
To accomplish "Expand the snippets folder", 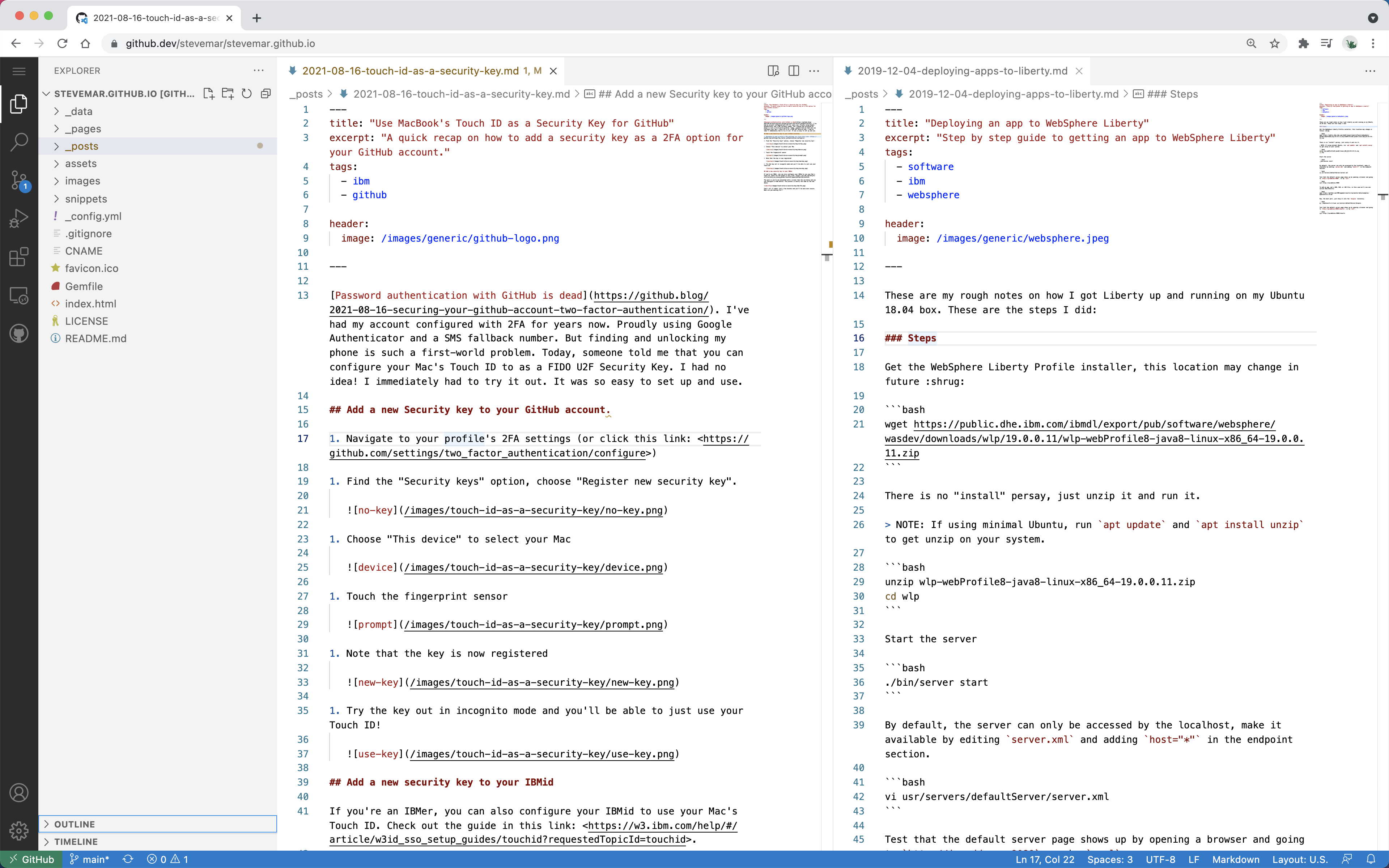I will pos(157,199).
